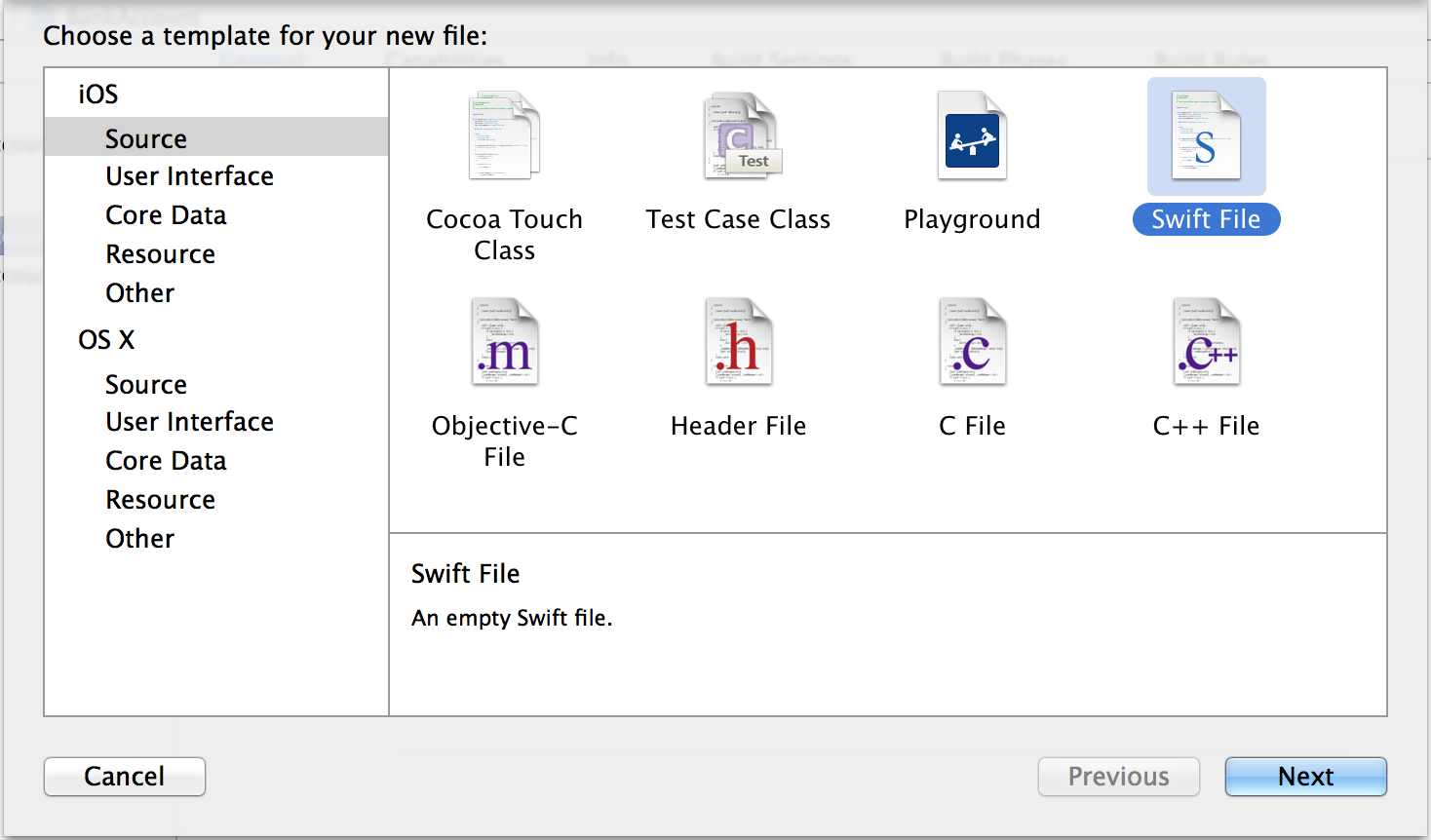Viewport: 1431px width, 840px height.
Task: Pick the Playground template icon
Action: (972, 136)
